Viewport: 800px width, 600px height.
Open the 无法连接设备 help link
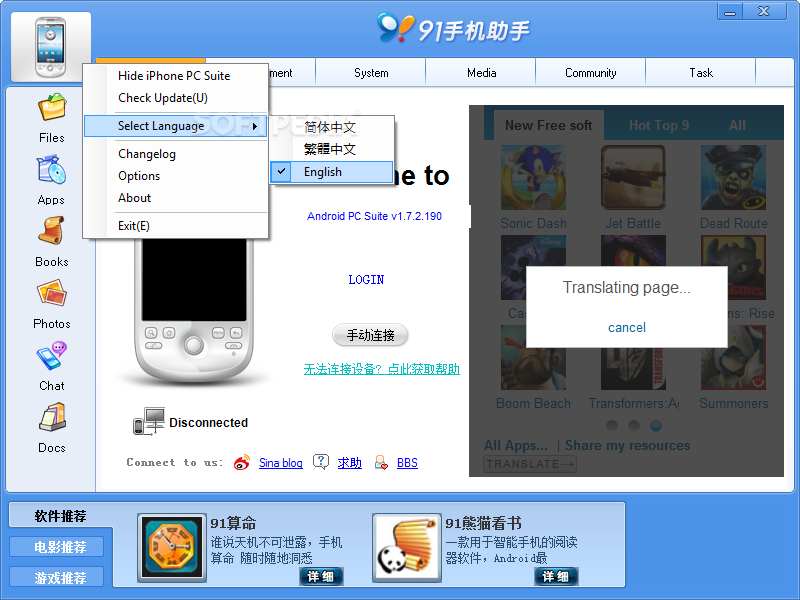[x=382, y=369]
